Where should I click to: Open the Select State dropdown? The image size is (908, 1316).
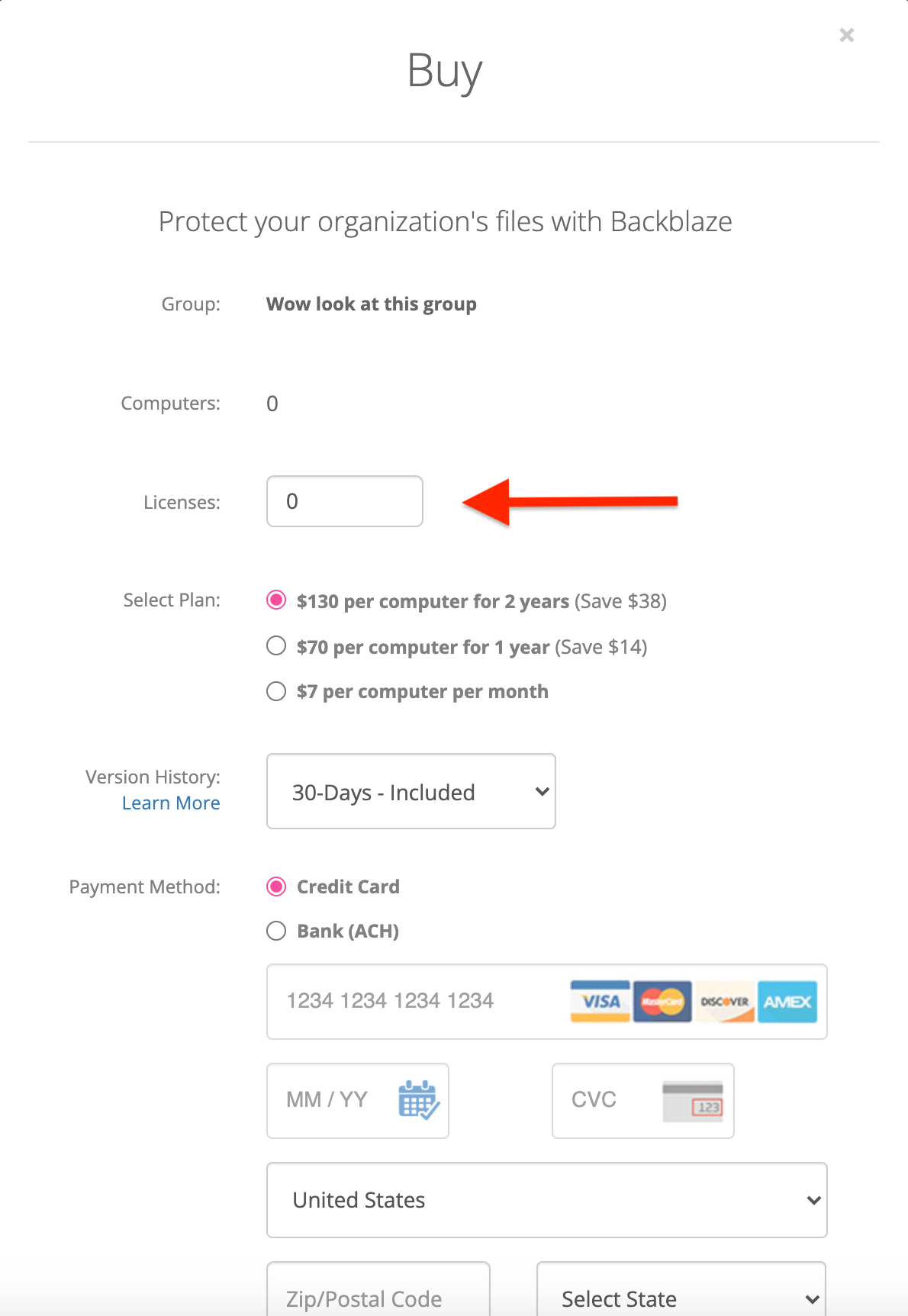tap(681, 1289)
